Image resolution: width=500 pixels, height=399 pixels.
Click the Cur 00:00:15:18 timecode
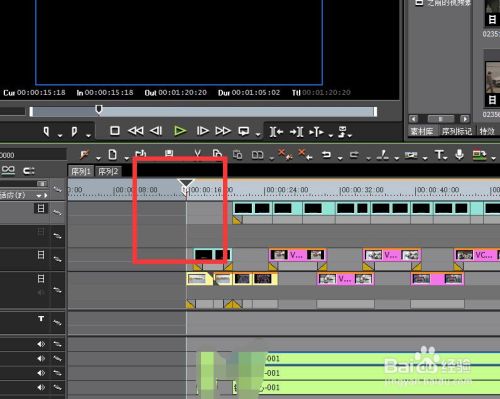tap(34, 92)
